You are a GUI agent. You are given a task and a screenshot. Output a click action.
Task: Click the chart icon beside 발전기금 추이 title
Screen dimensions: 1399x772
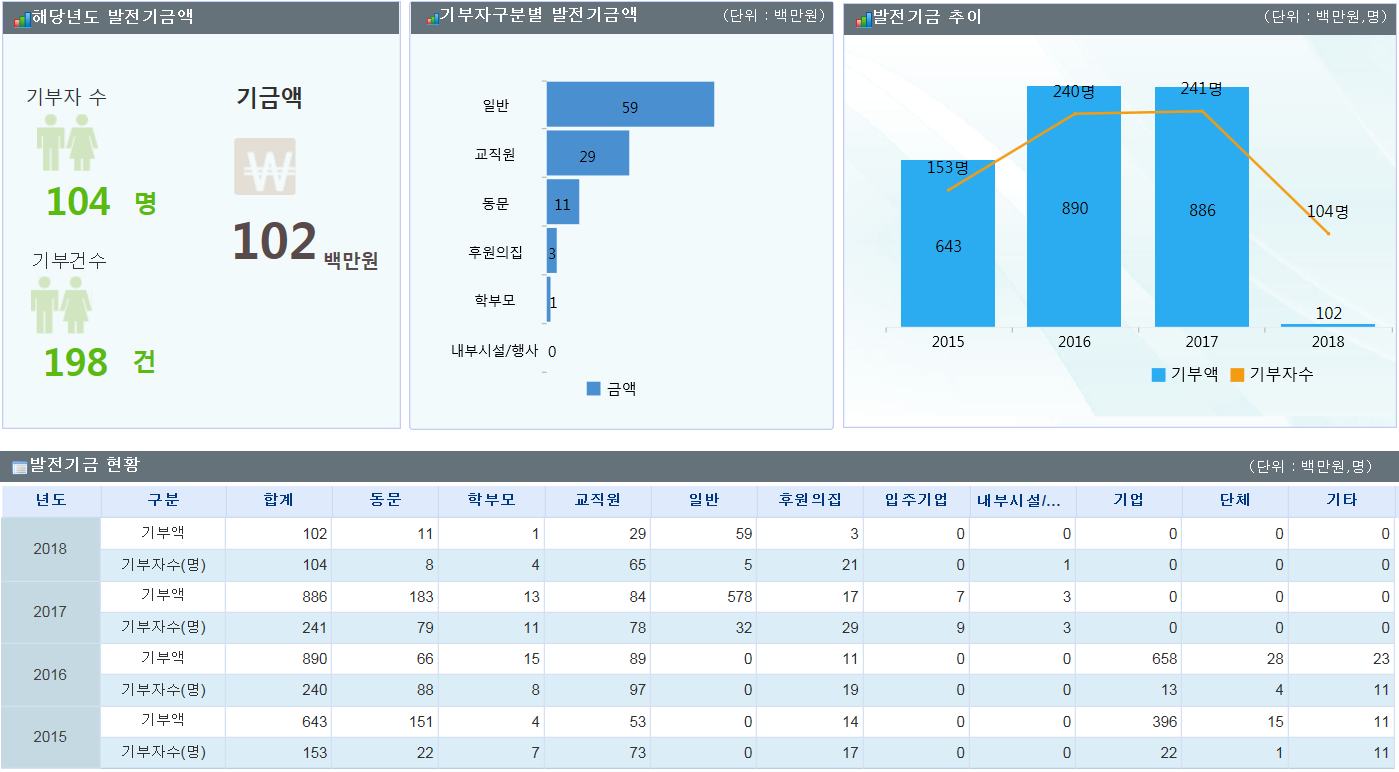(x=863, y=19)
